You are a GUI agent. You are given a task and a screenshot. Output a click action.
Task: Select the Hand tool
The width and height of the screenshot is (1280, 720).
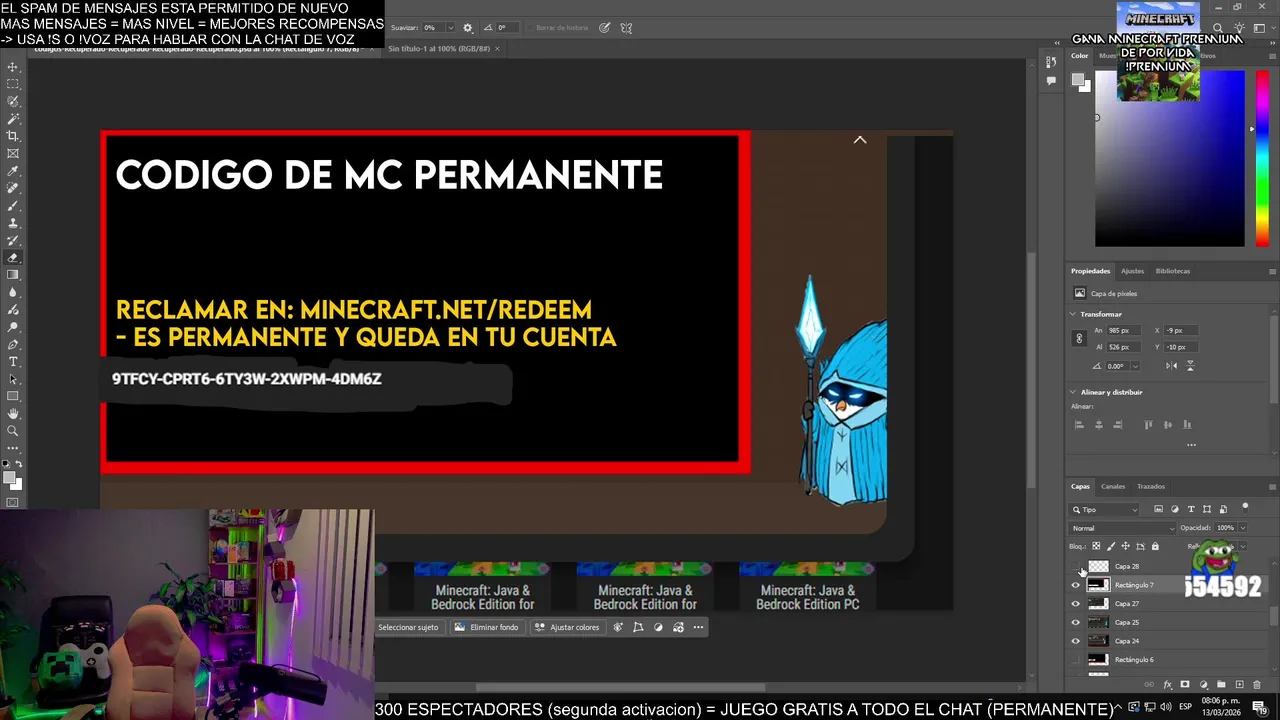[13, 413]
